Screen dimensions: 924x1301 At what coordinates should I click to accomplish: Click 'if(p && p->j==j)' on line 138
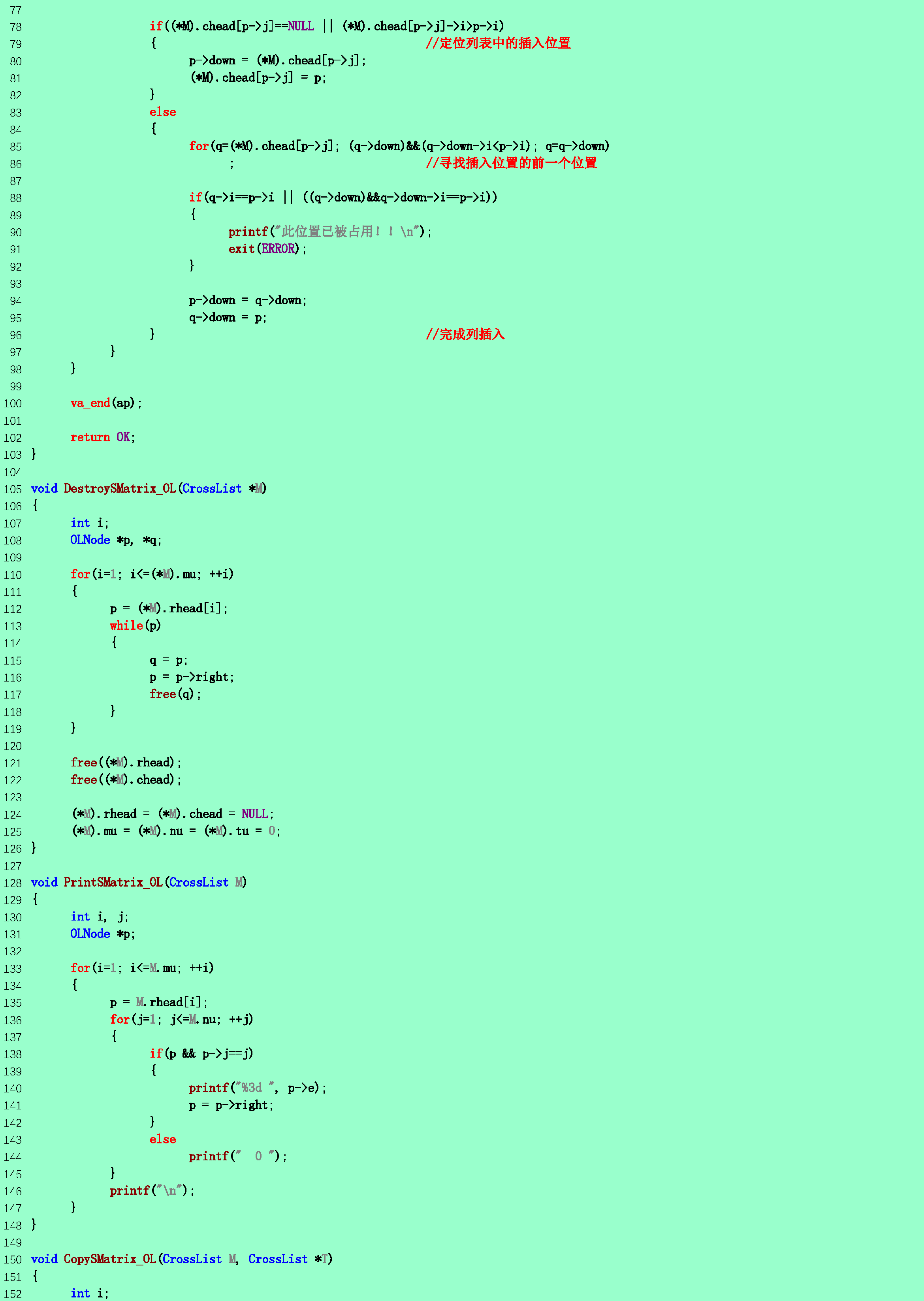pyautogui.click(x=201, y=1054)
